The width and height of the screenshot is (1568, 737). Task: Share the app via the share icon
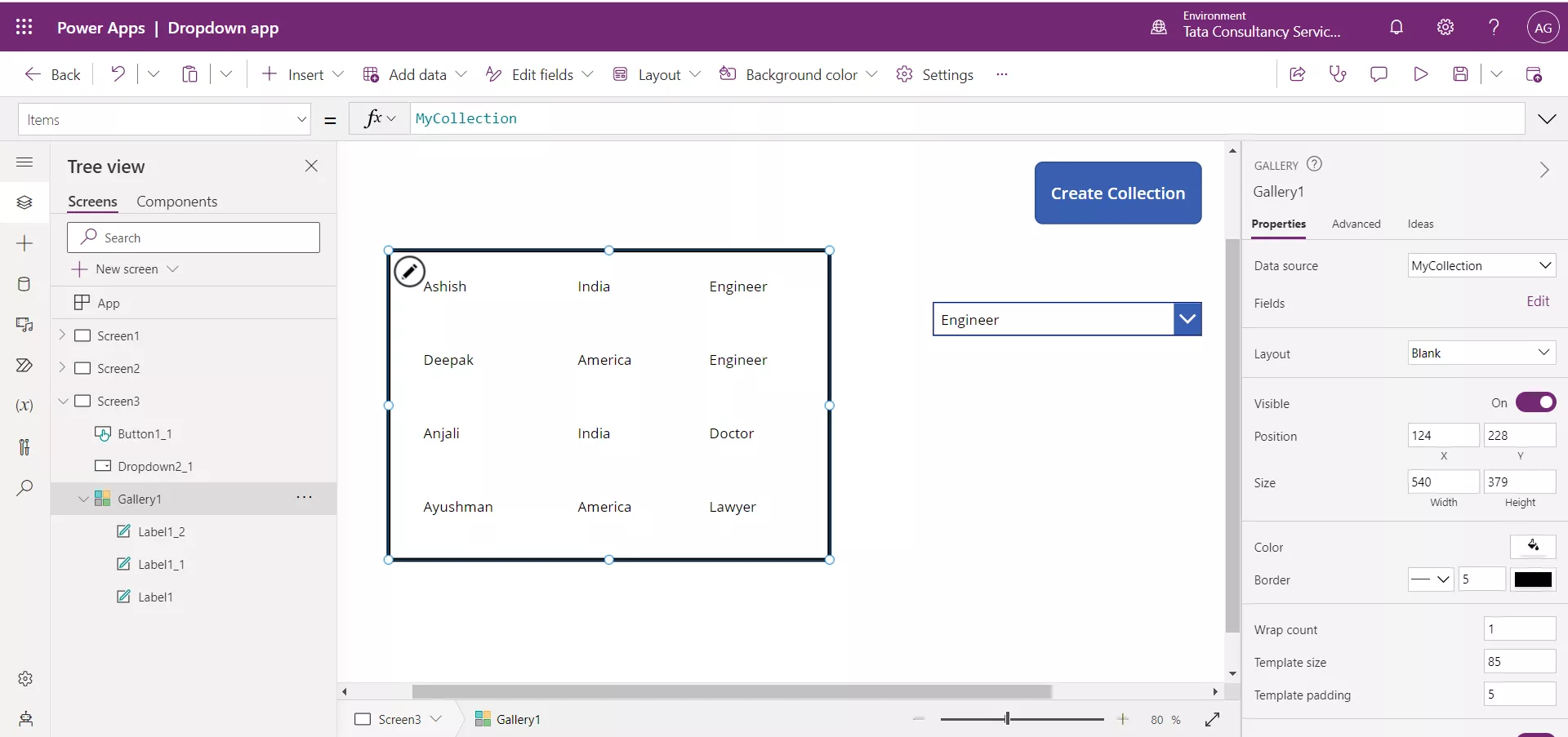(x=1297, y=73)
